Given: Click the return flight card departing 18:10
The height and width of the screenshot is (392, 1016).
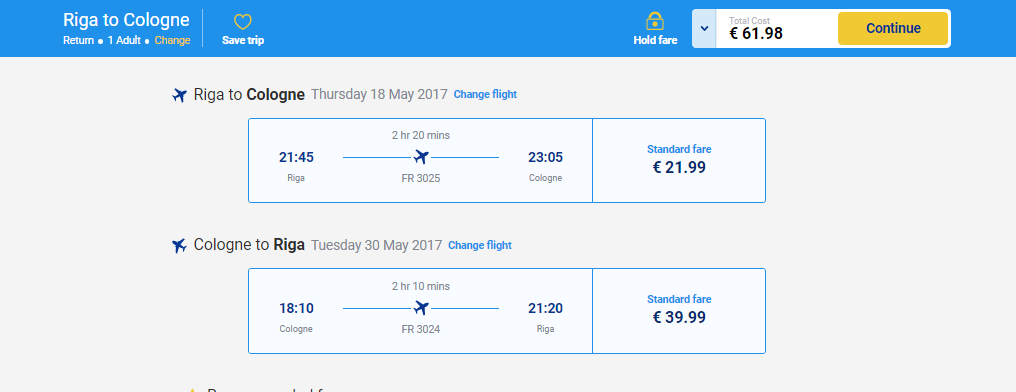Looking at the screenshot, I should (421, 311).
